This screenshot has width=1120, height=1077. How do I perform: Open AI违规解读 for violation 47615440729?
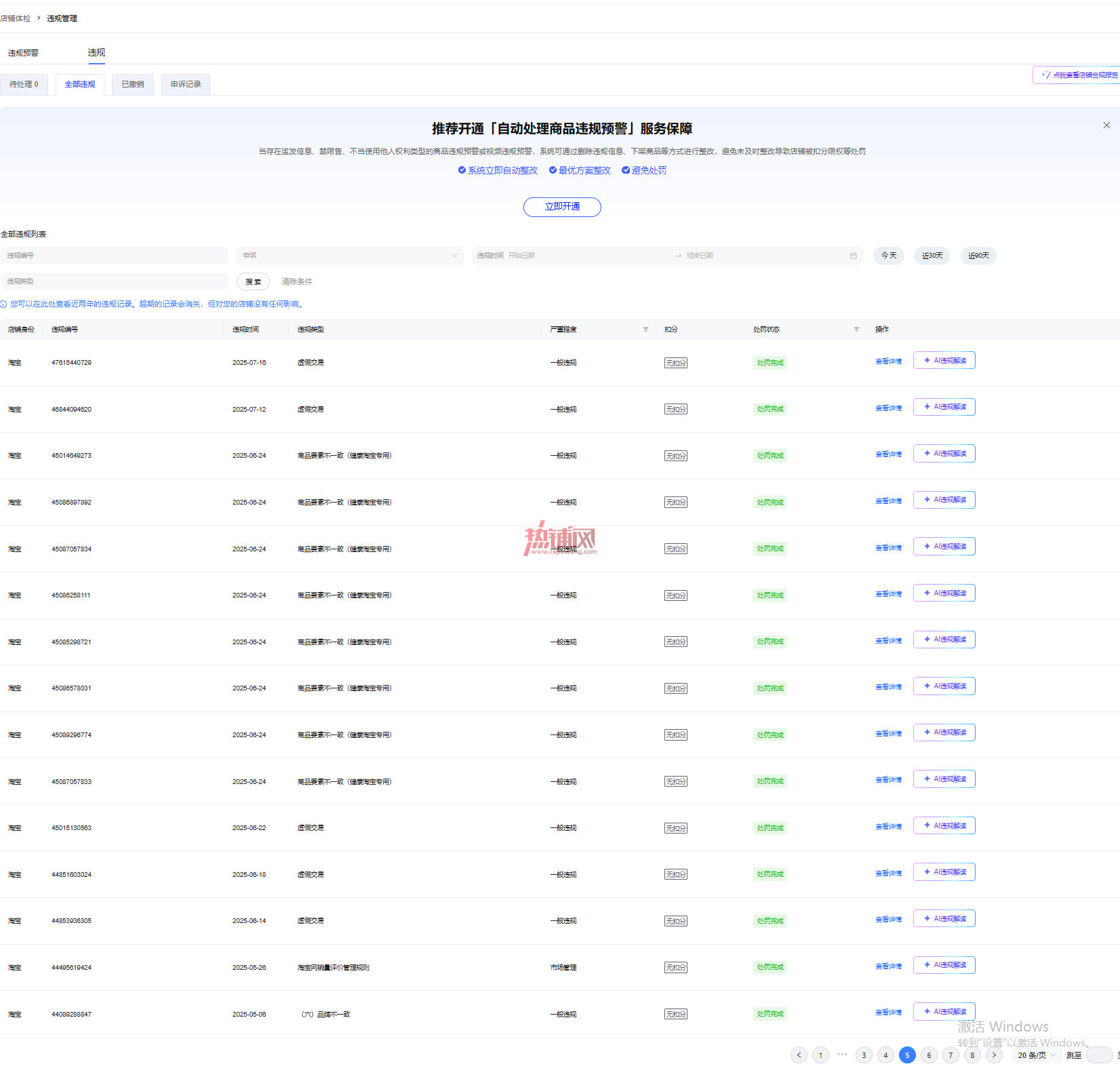click(944, 360)
